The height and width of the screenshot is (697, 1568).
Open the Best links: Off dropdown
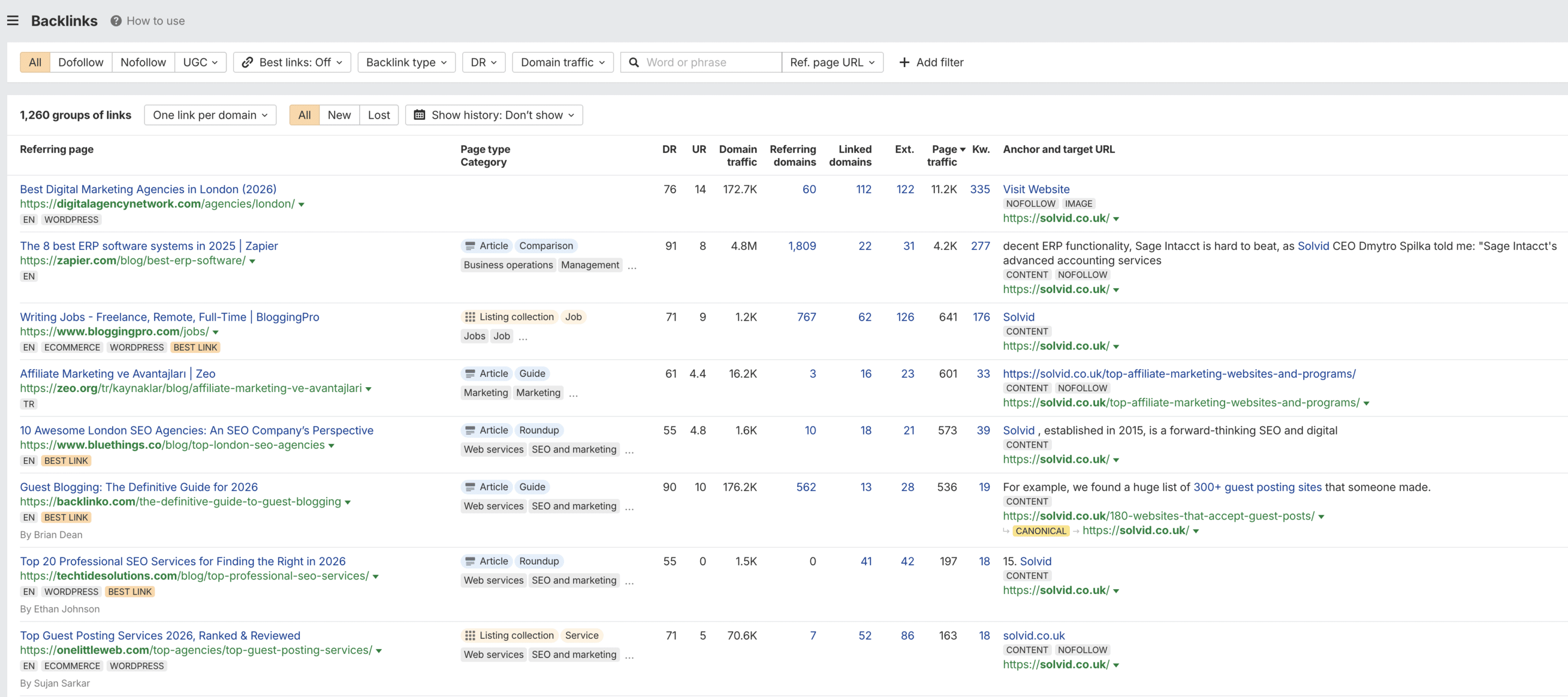point(292,62)
